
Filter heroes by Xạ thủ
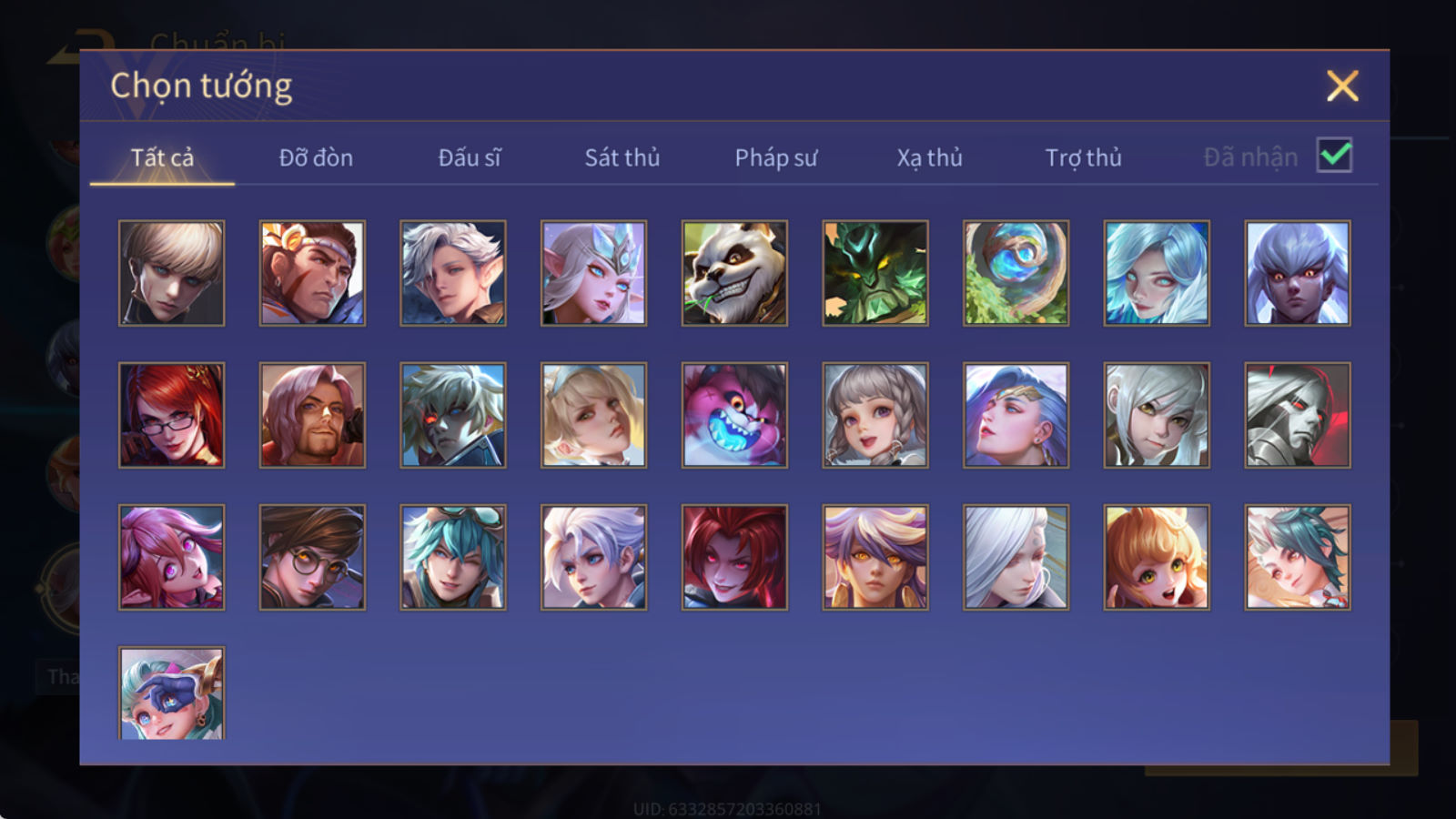(x=929, y=157)
